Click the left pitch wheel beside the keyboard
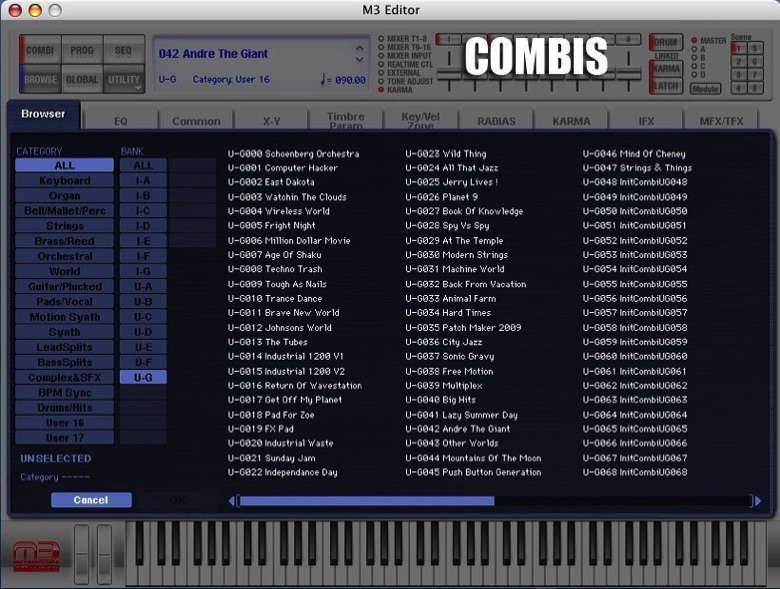Screen dimensions: 780x589 (82, 554)
